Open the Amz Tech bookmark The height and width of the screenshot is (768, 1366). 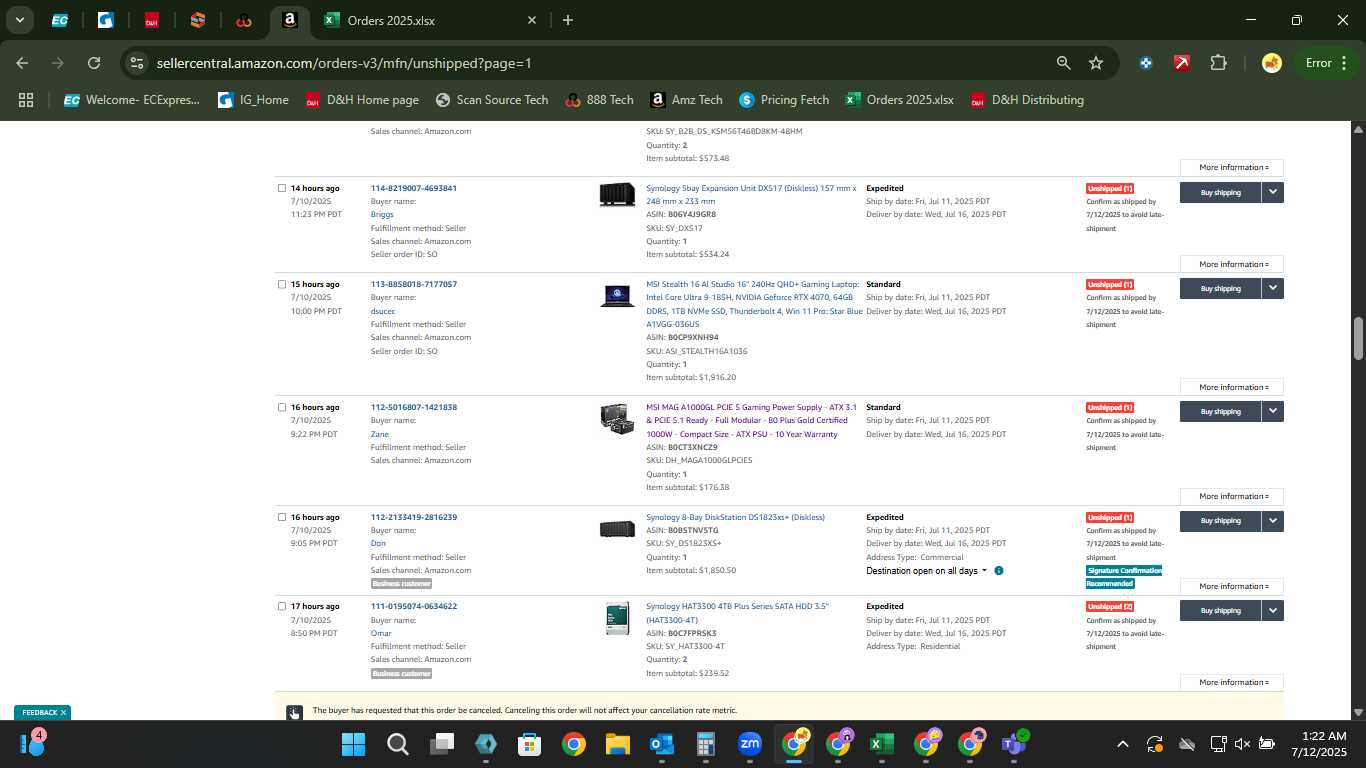(686, 100)
